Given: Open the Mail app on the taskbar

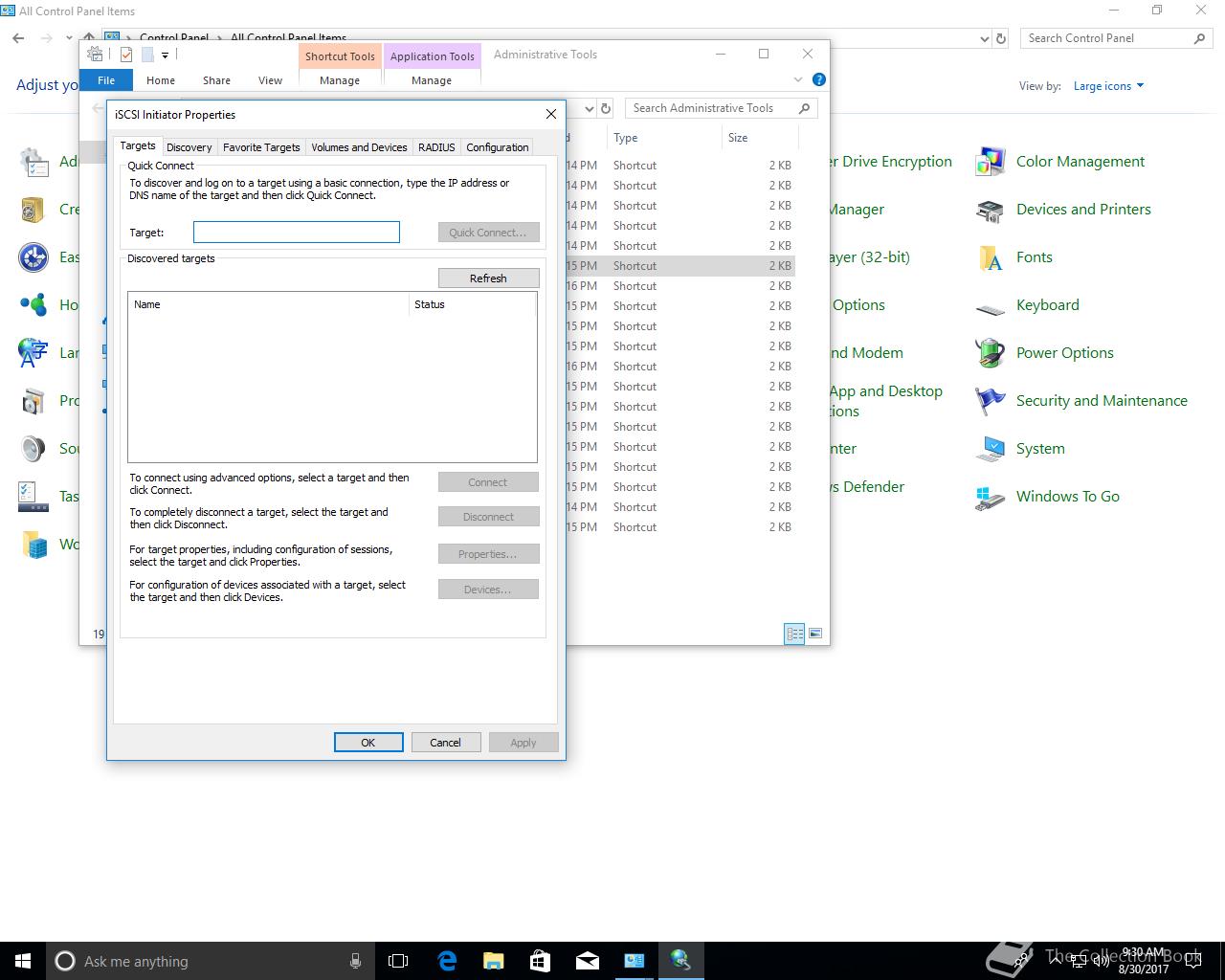Looking at the screenshot, I should point(588,961).
